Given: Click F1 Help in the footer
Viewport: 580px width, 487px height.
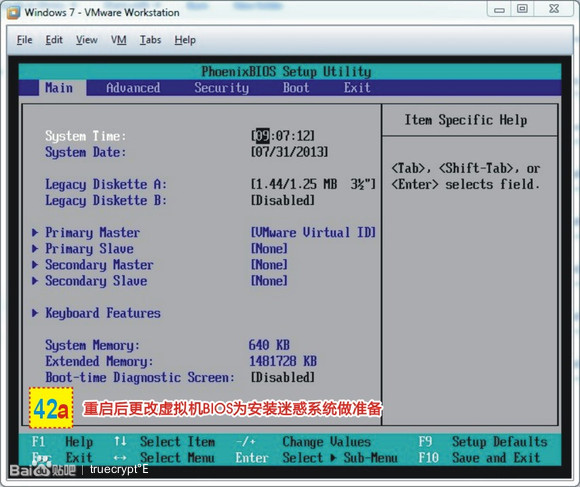Looking at the screenshot, I should (x=62, y=442).
